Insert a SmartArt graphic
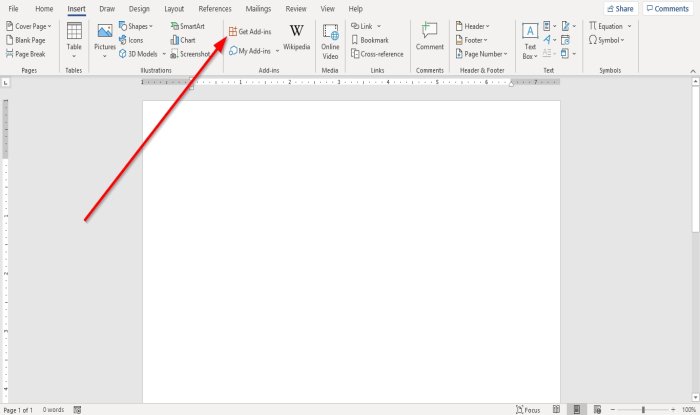700x415 pixels. (x=188, y=26)
